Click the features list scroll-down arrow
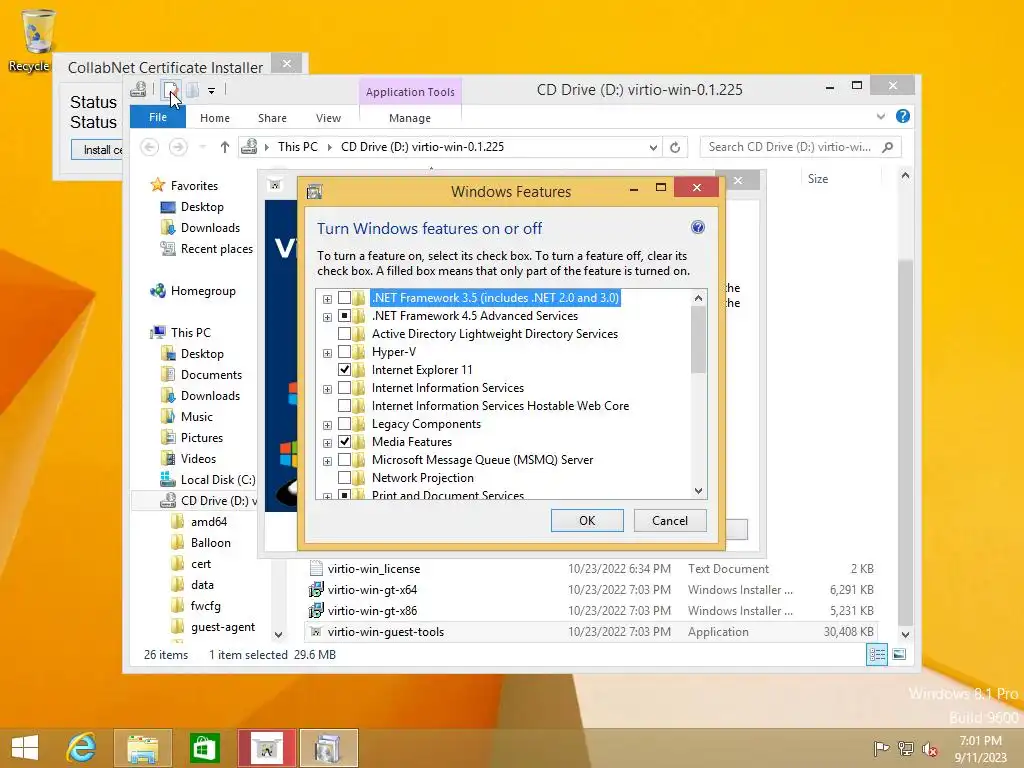1024x768 pixels. (699, 490)
